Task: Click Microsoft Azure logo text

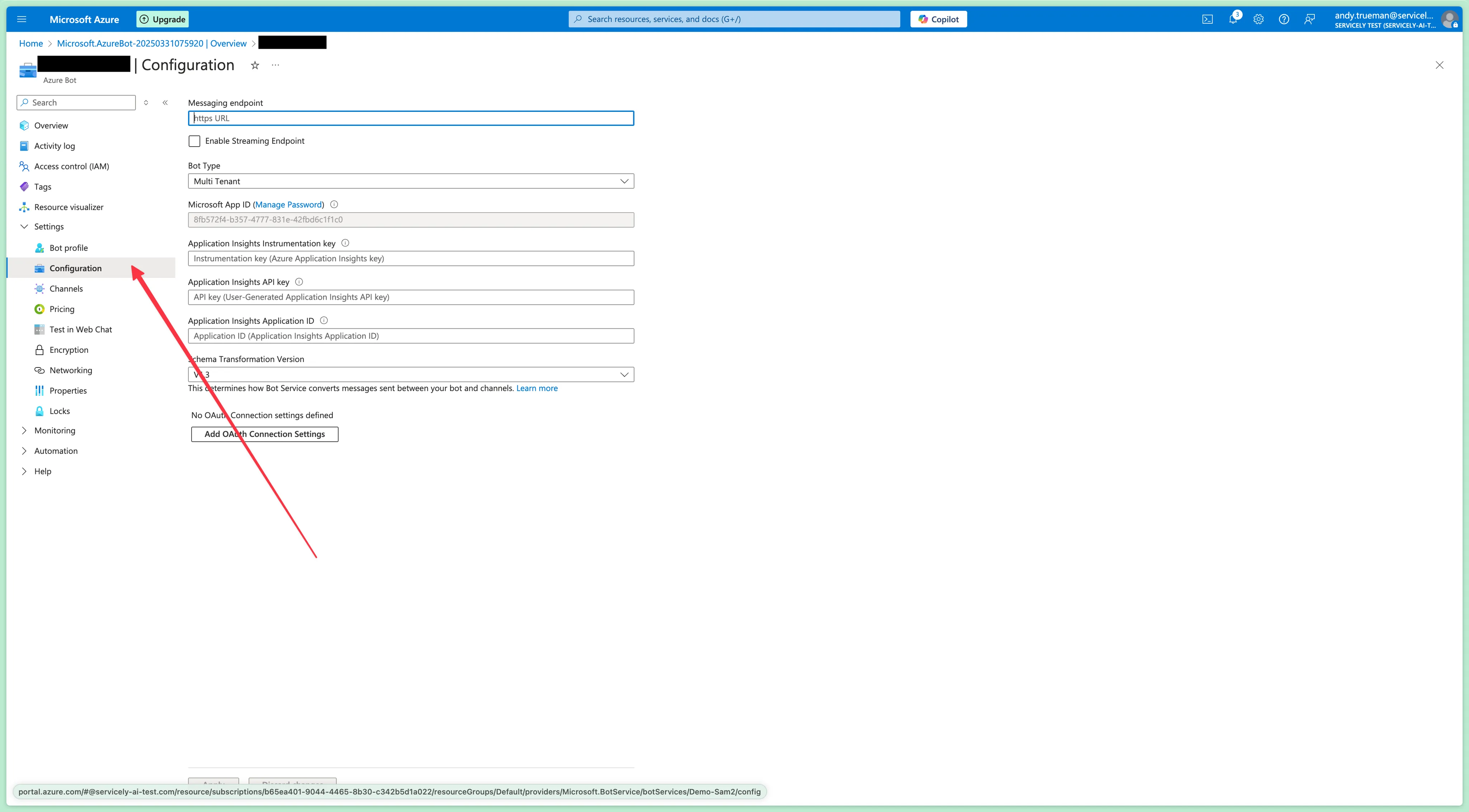Action: 84,19
